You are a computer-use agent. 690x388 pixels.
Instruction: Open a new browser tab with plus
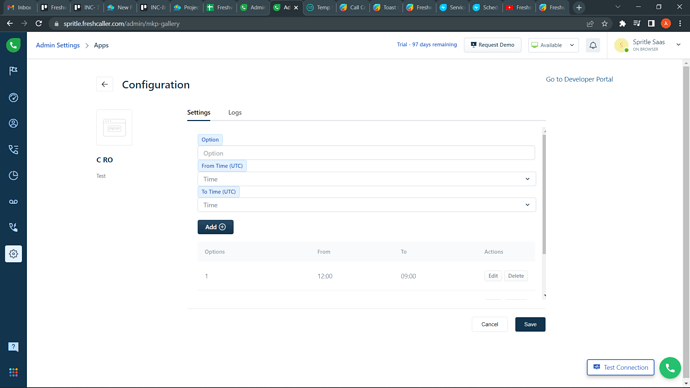(579, 7)
